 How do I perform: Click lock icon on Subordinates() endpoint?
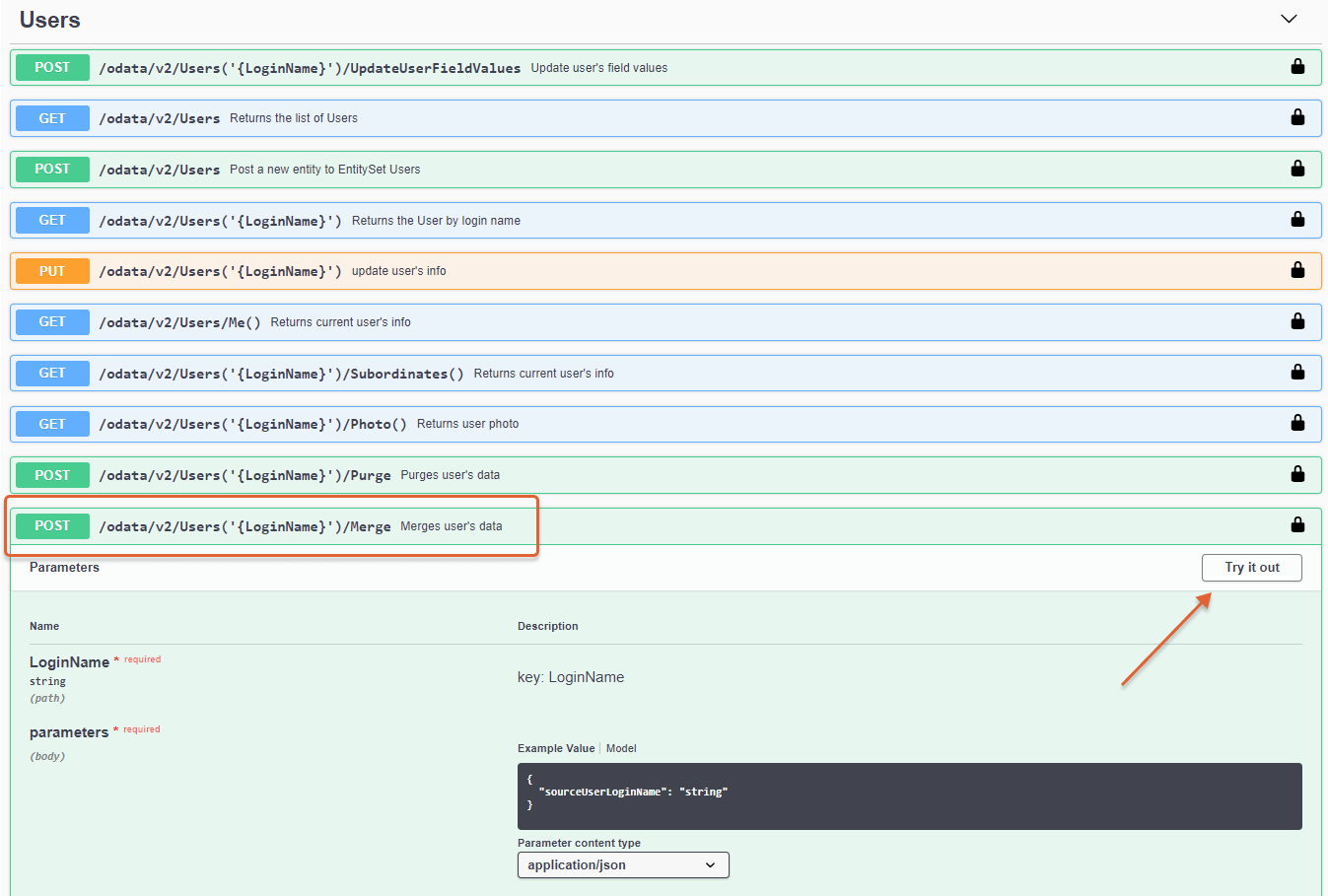(1297, 373)
